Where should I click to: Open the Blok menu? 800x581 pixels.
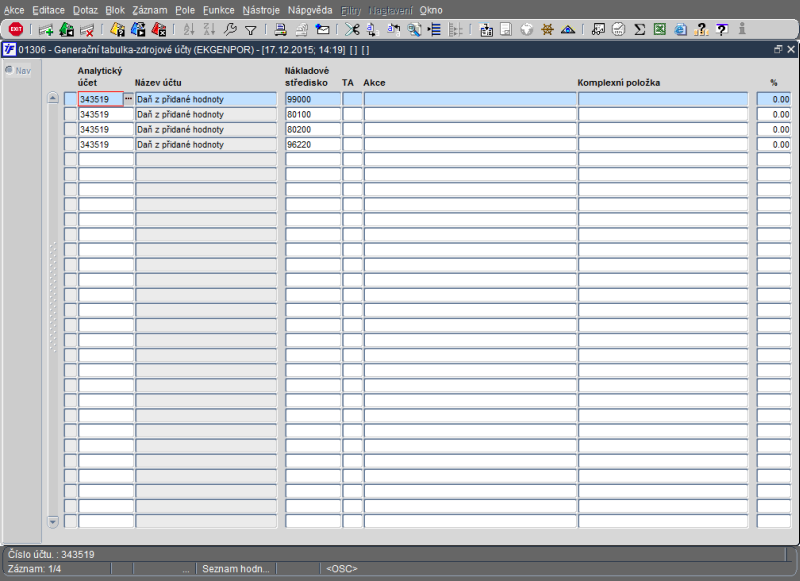point(115,10)
